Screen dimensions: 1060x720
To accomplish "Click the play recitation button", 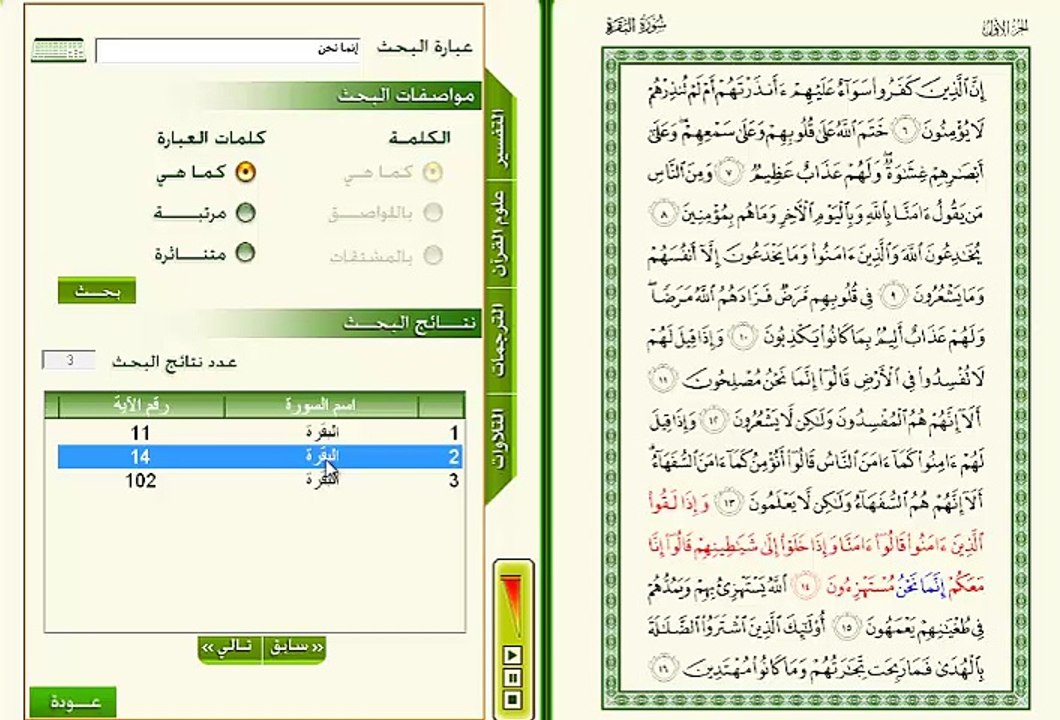I will (x=512, y=655).
